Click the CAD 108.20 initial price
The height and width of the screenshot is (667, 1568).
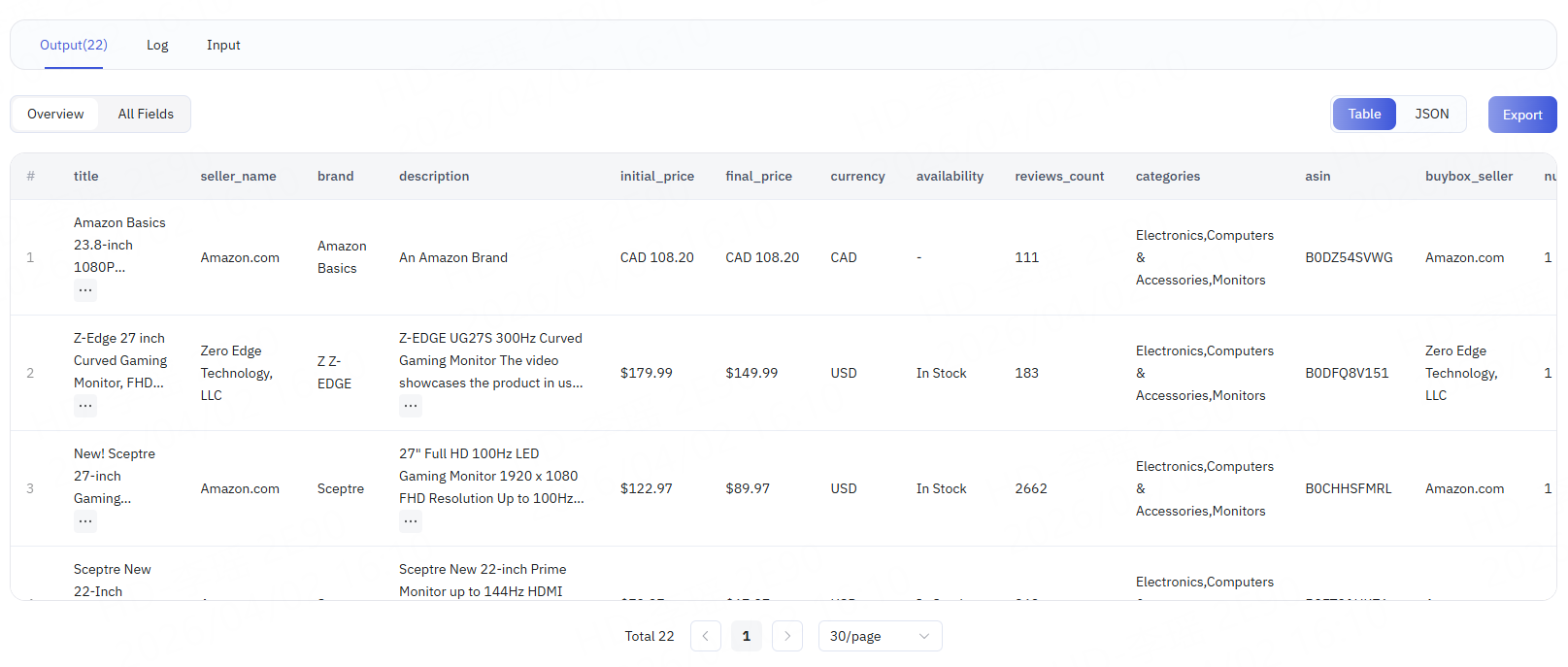coord(657,257)
